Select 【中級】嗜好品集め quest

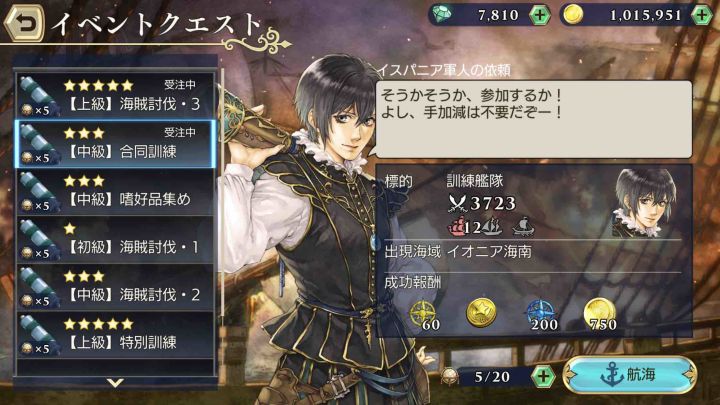(115, 191)
